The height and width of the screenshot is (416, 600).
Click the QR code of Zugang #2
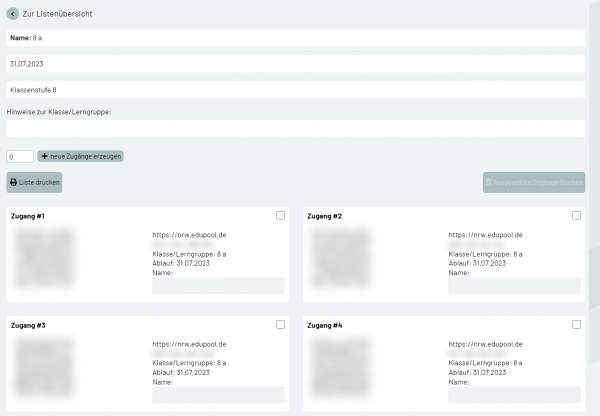pos(340,258)
